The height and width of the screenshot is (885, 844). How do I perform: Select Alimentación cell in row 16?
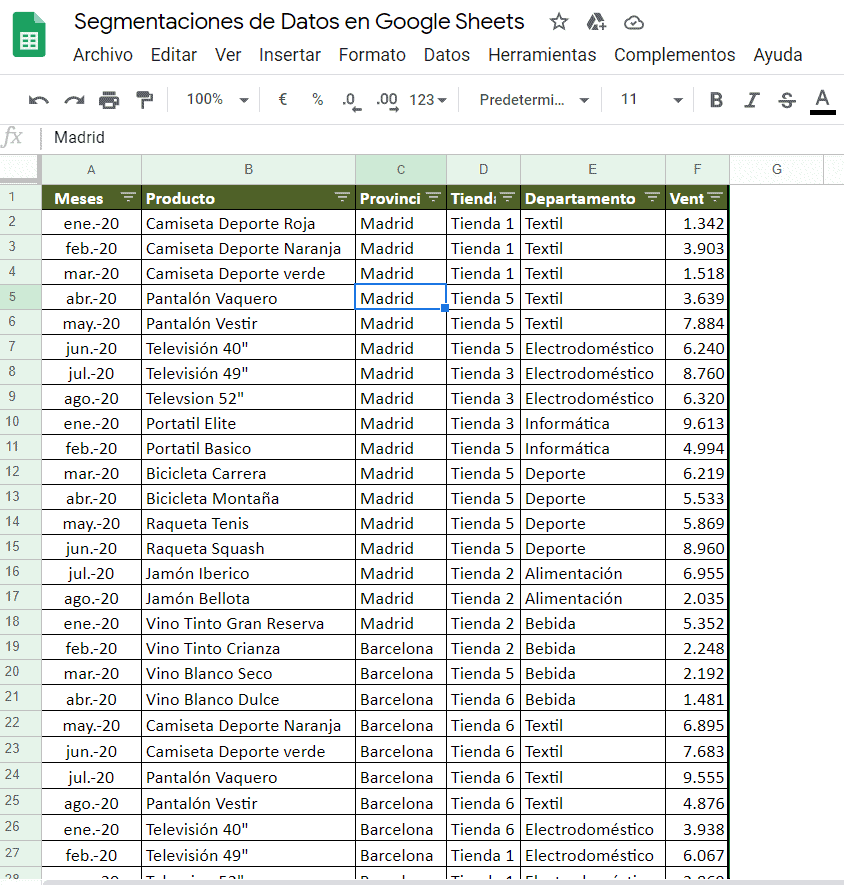click(x=593, y=573)
